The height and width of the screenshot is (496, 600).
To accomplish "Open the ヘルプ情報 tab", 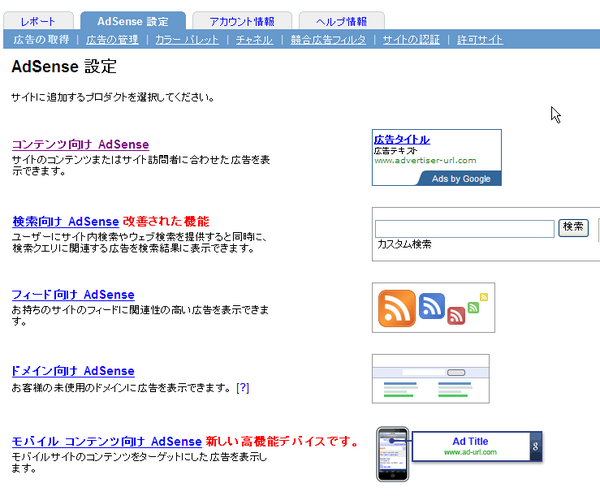I will (x=341, y=21).
